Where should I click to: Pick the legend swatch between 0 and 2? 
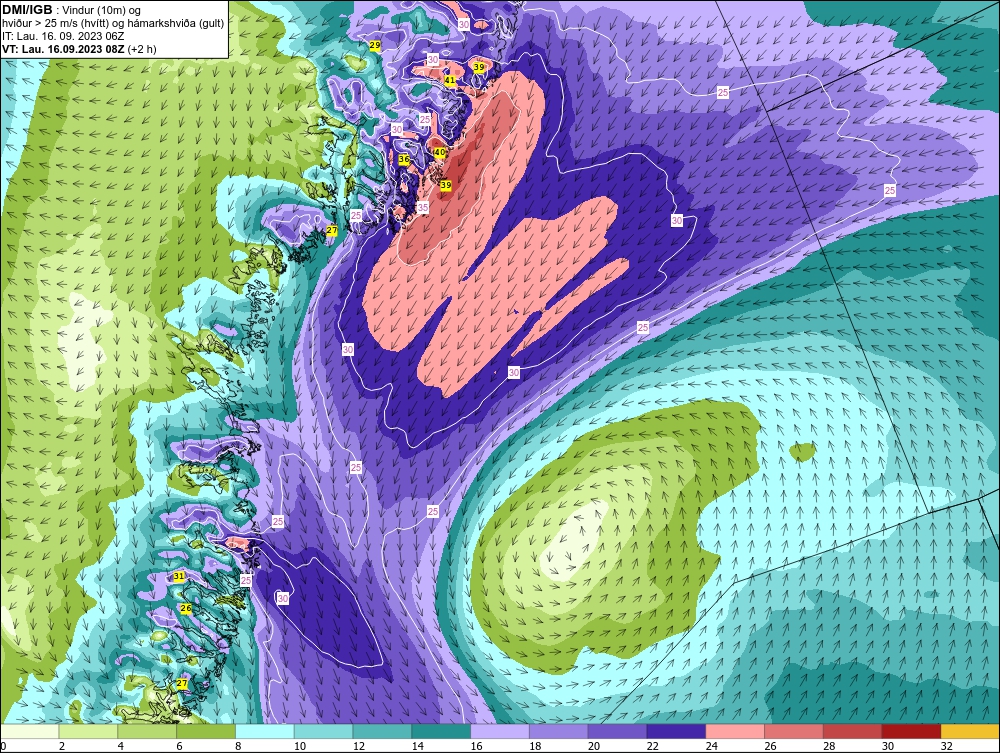coord(30,731)
